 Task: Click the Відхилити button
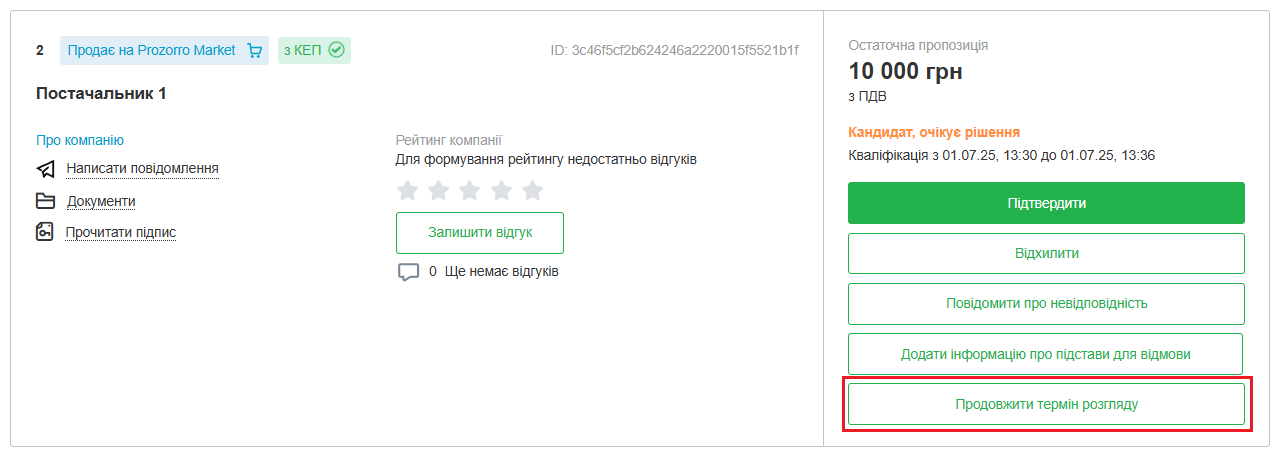[x=1046, y=253]
